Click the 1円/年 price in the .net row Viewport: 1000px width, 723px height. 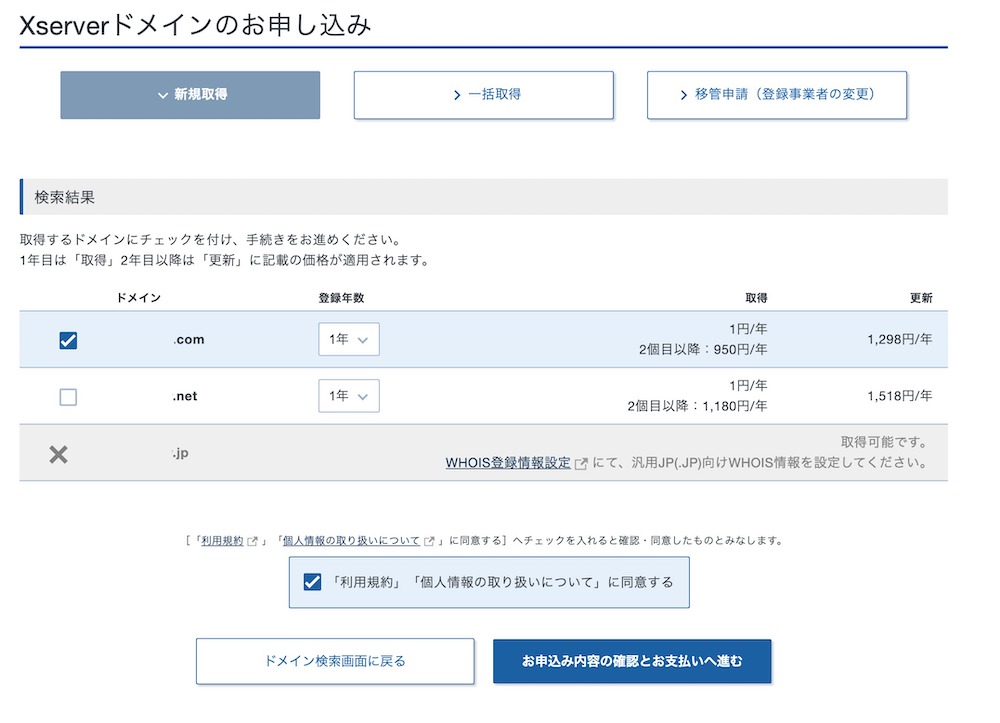point(748,386)
